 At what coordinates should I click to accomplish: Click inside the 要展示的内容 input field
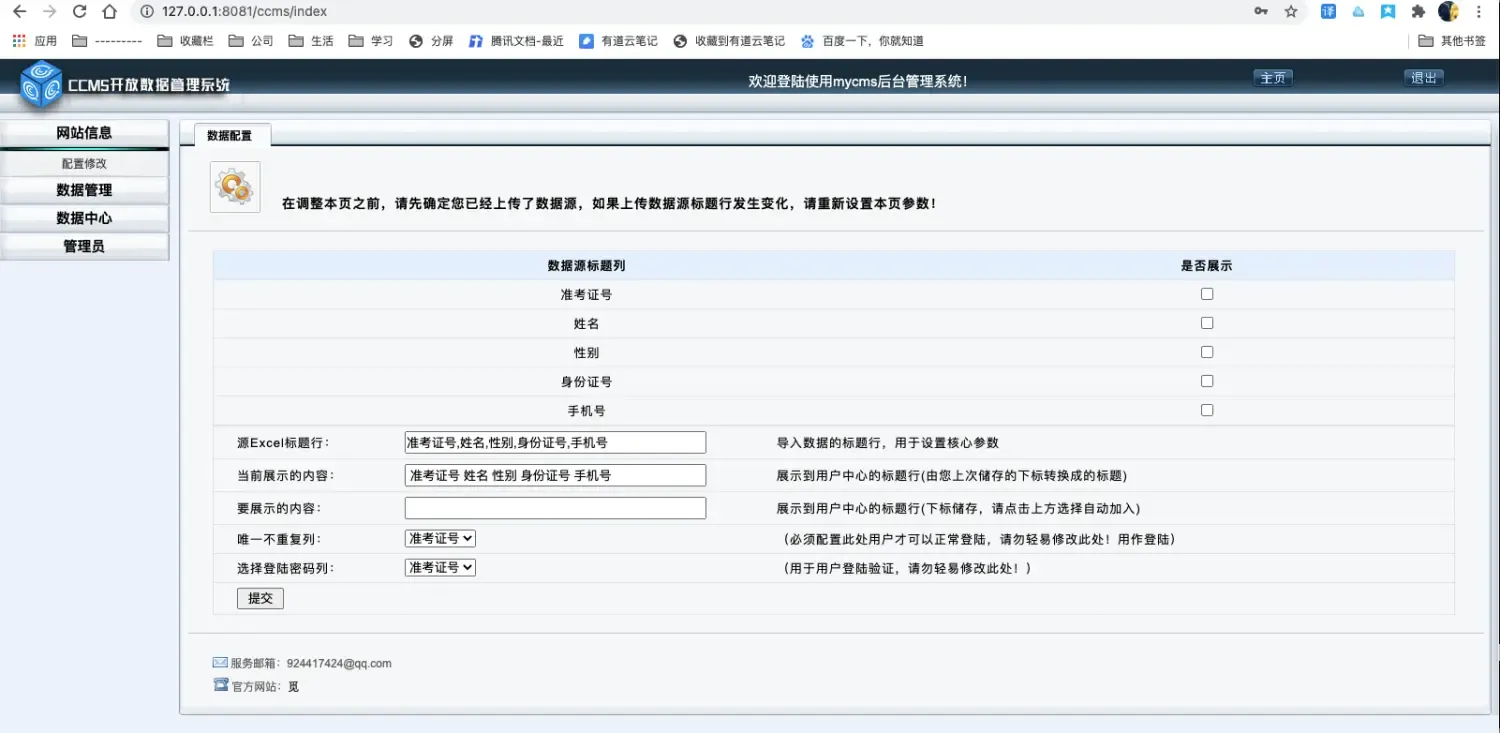click(x=554, y=507)
